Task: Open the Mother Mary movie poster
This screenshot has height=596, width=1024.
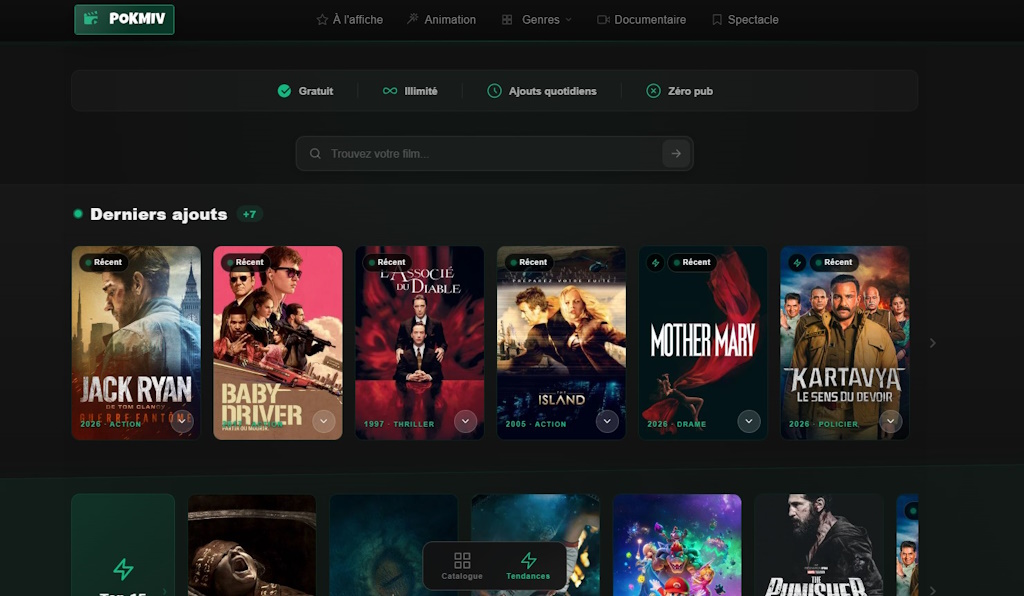Action: coord(703,343)
